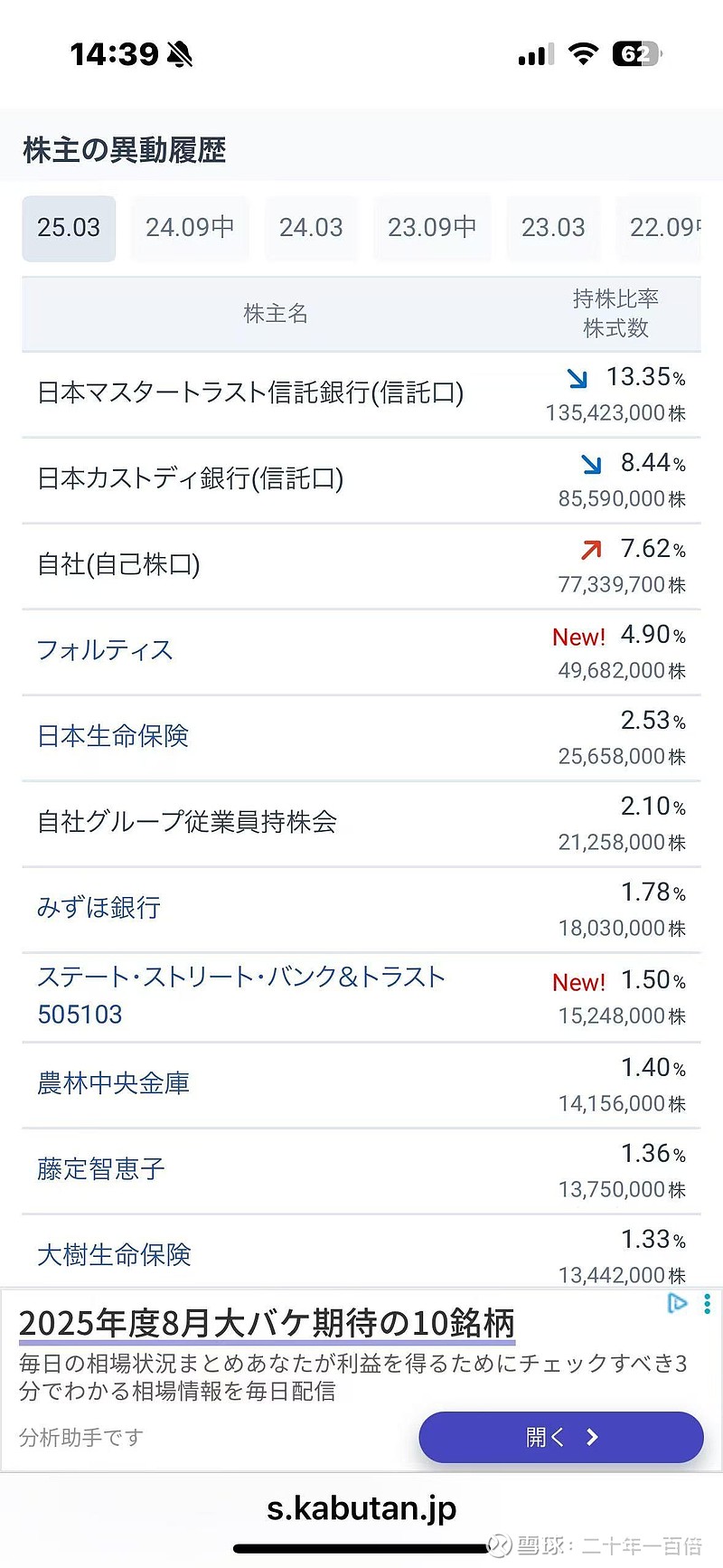The height and width of the screenshot is (1568, 723).
Task: Click the AdChoices triangle icon
Action: [x=677, y=1303]
